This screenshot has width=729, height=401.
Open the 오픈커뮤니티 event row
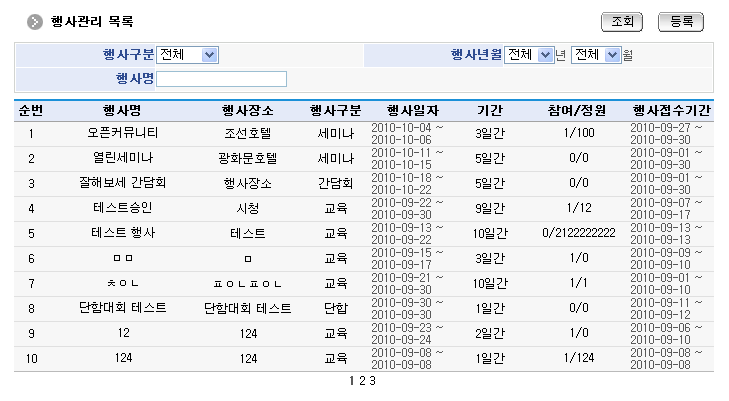tap(123, 132)
